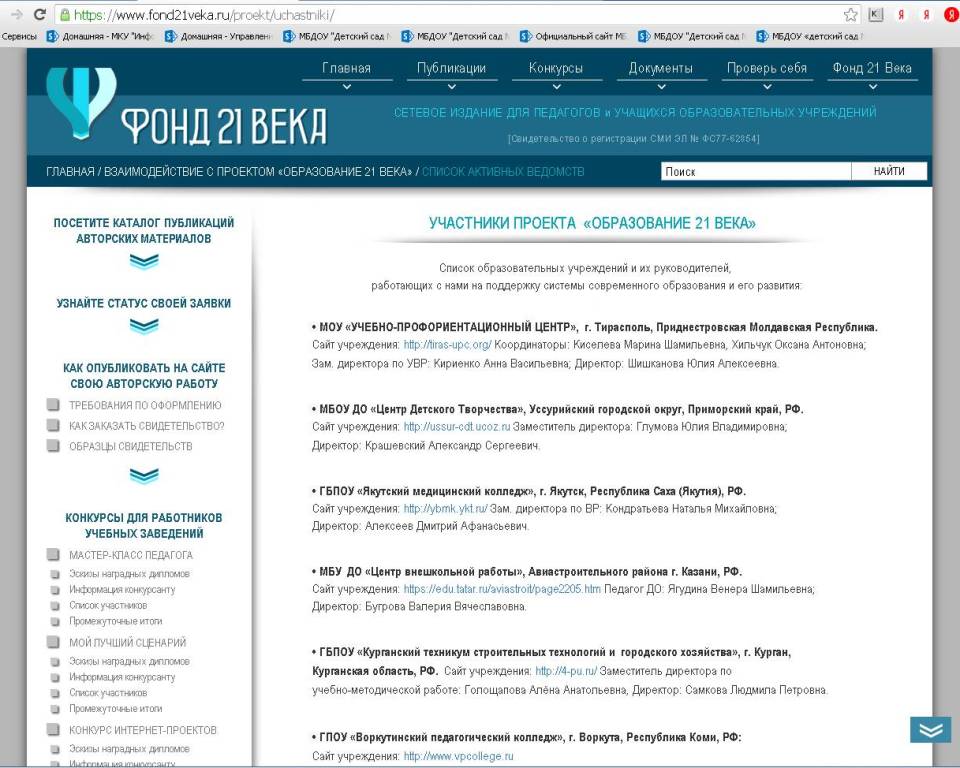The image size is (960, 768).
Task: Open Промежуточные итоги under Мой лучший сценарий
Action: tap(116, 709)
